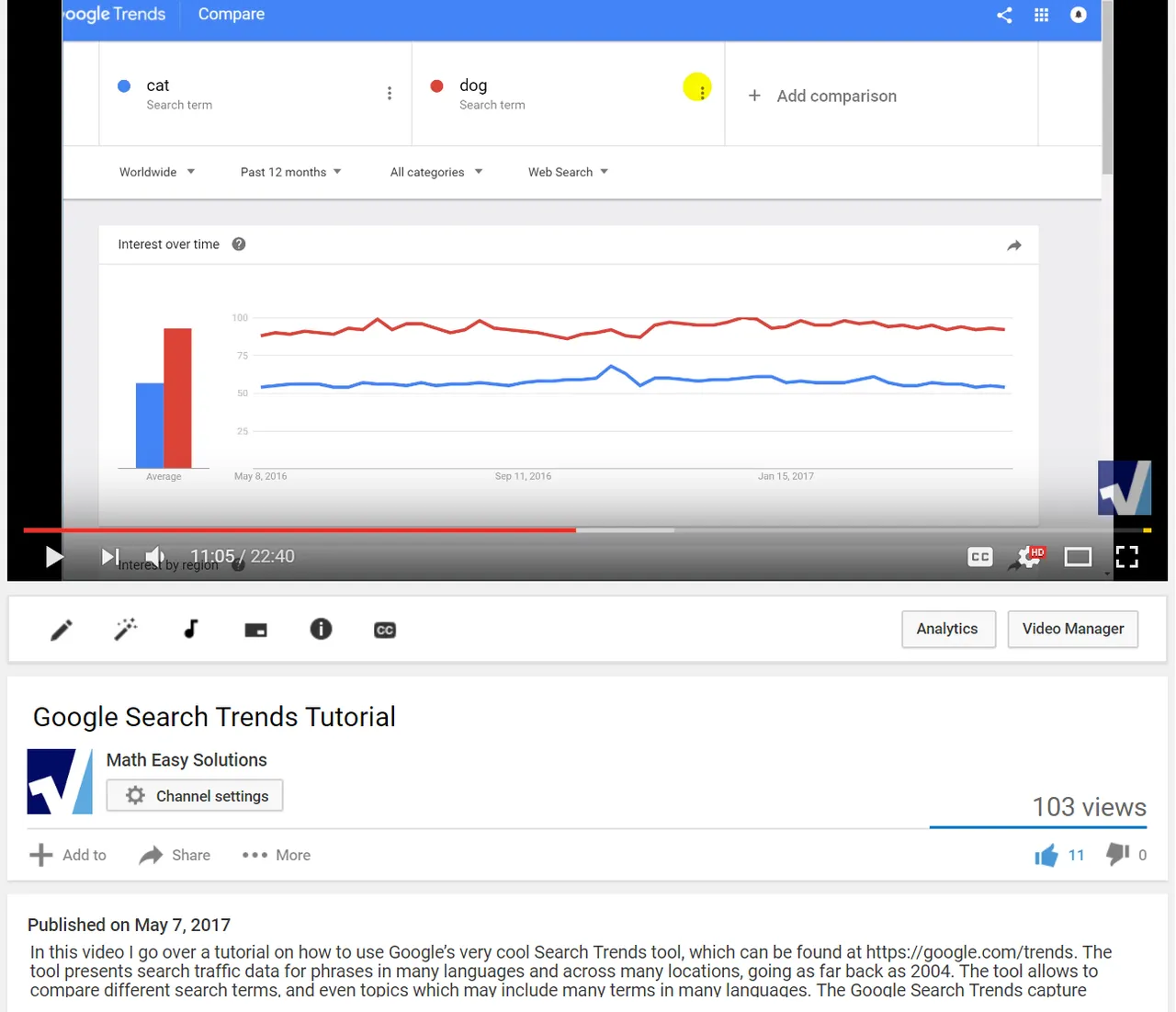Open Math Easy Solutions channel avatar
The height and width of the screenshot is (1012, 1176).
click(x=60, y=781)
